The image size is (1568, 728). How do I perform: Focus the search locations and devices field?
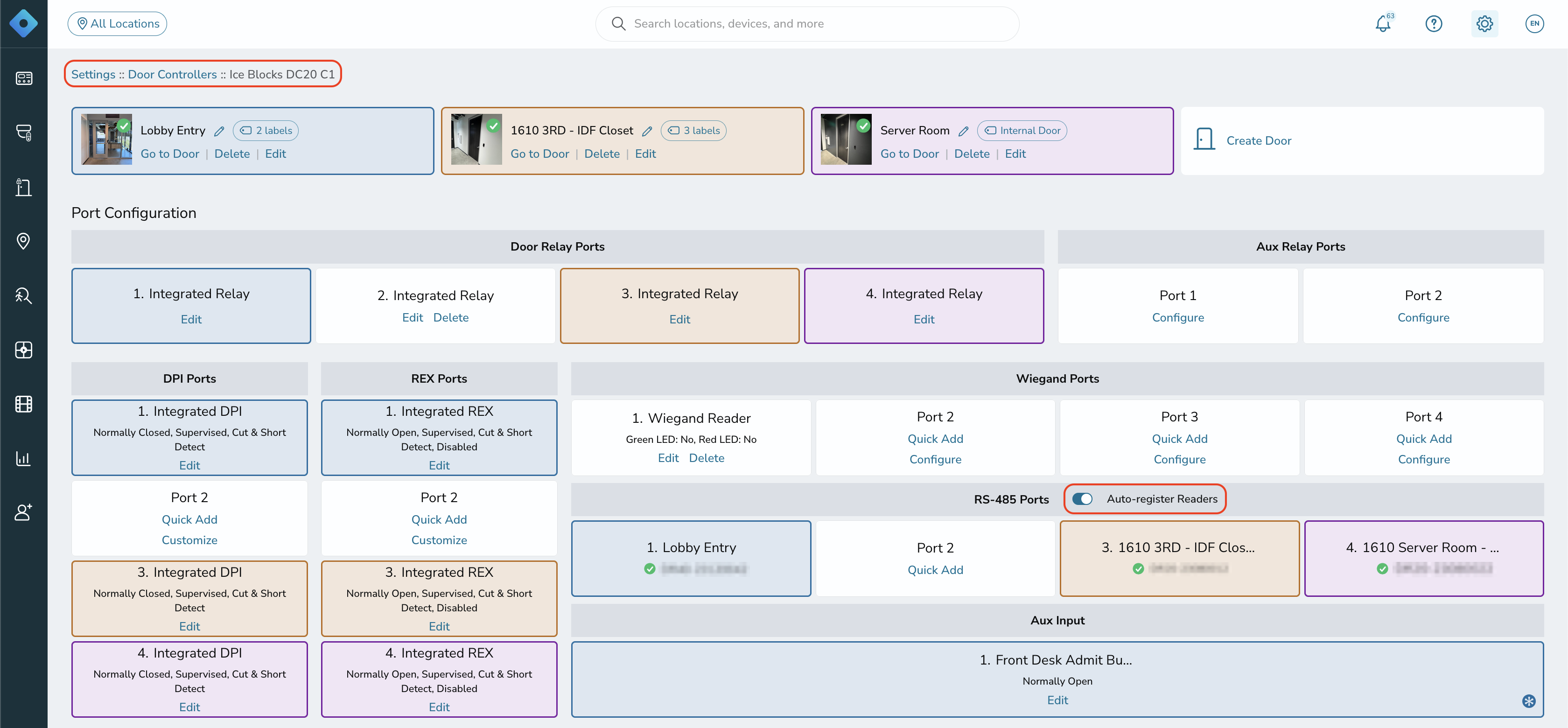pyautogui.click(x=807, y=24)
